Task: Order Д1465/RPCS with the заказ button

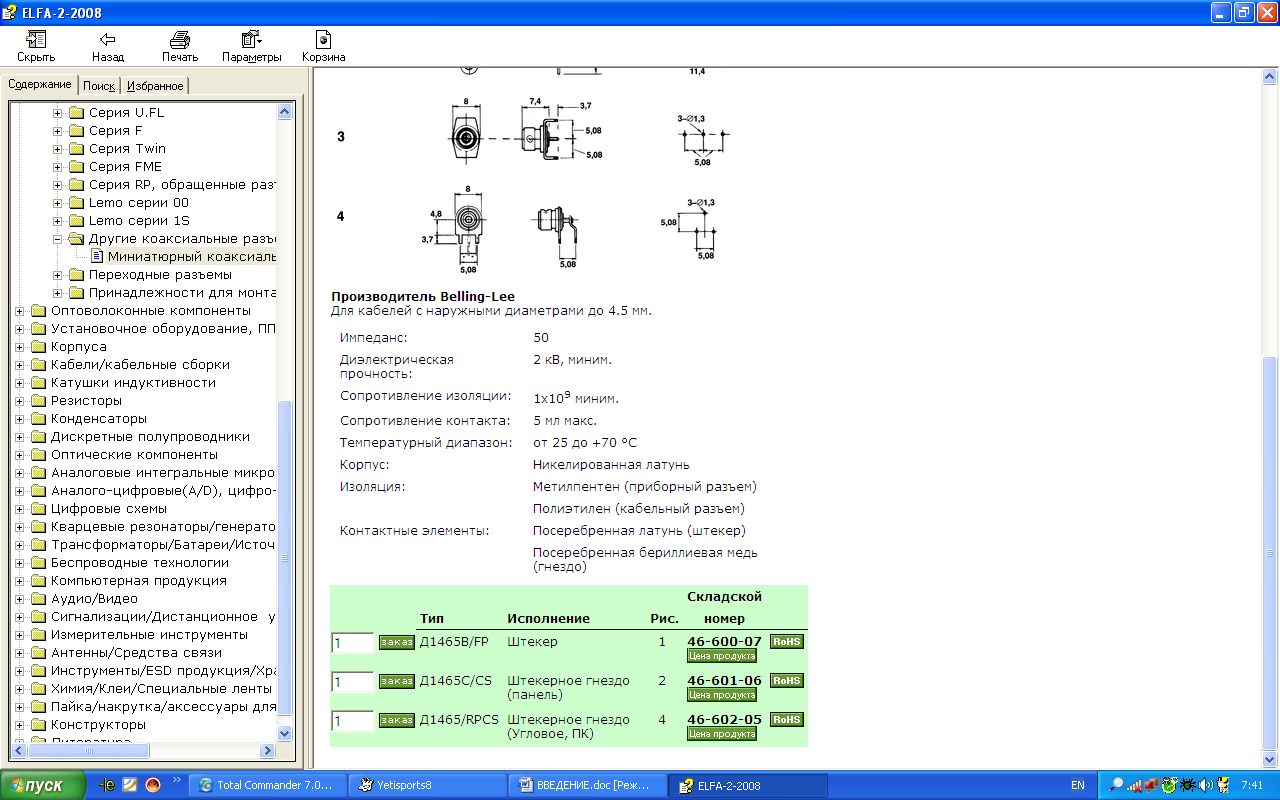Action: tap(397, 720)
